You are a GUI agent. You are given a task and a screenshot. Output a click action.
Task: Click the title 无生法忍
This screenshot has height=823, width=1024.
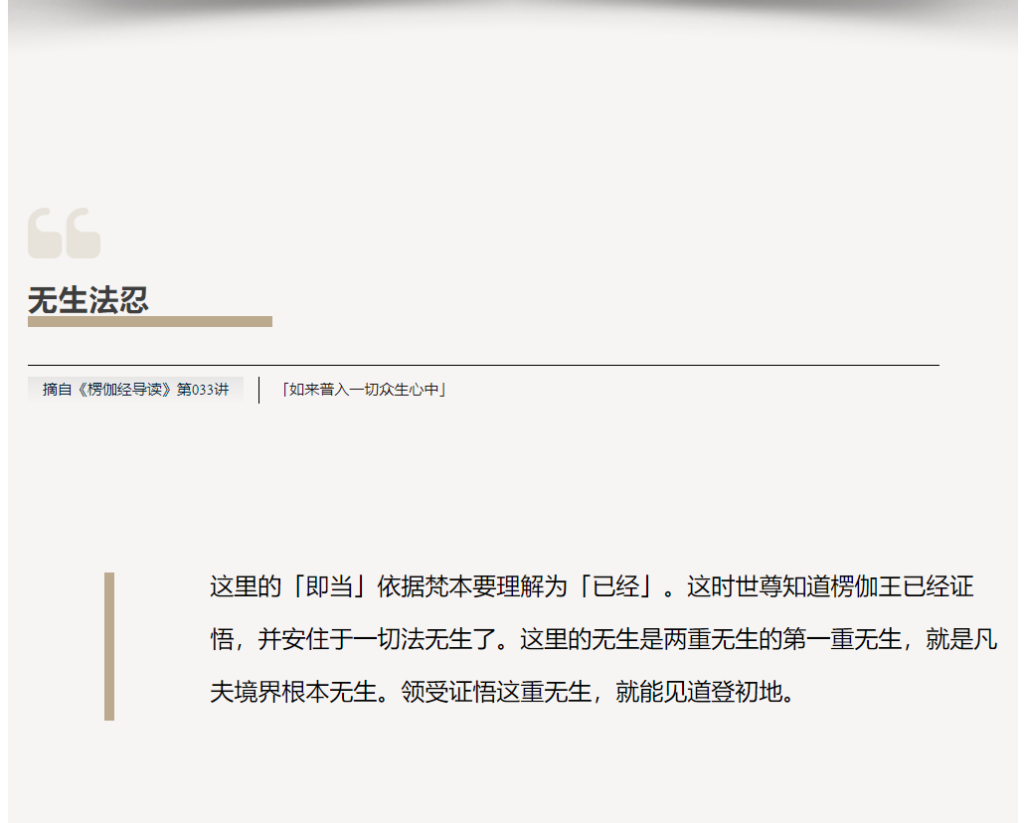point(88,299)
